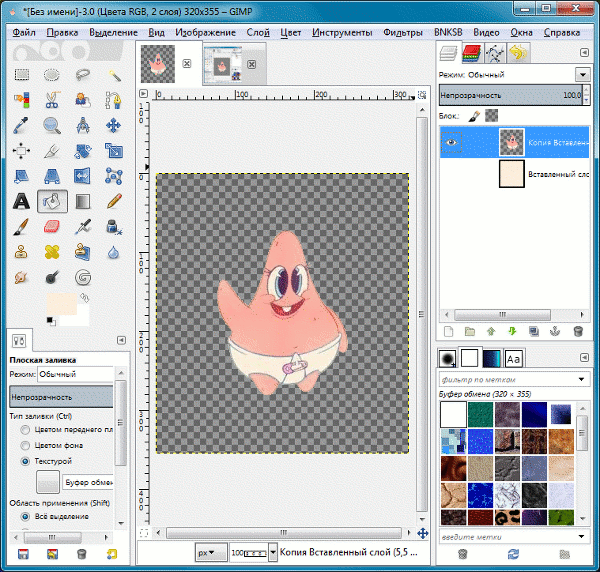This screenshot has width=600, height=572.
Task: Select the Fuzzy Select magic wand tool
Action: click(x=114, y=74)
